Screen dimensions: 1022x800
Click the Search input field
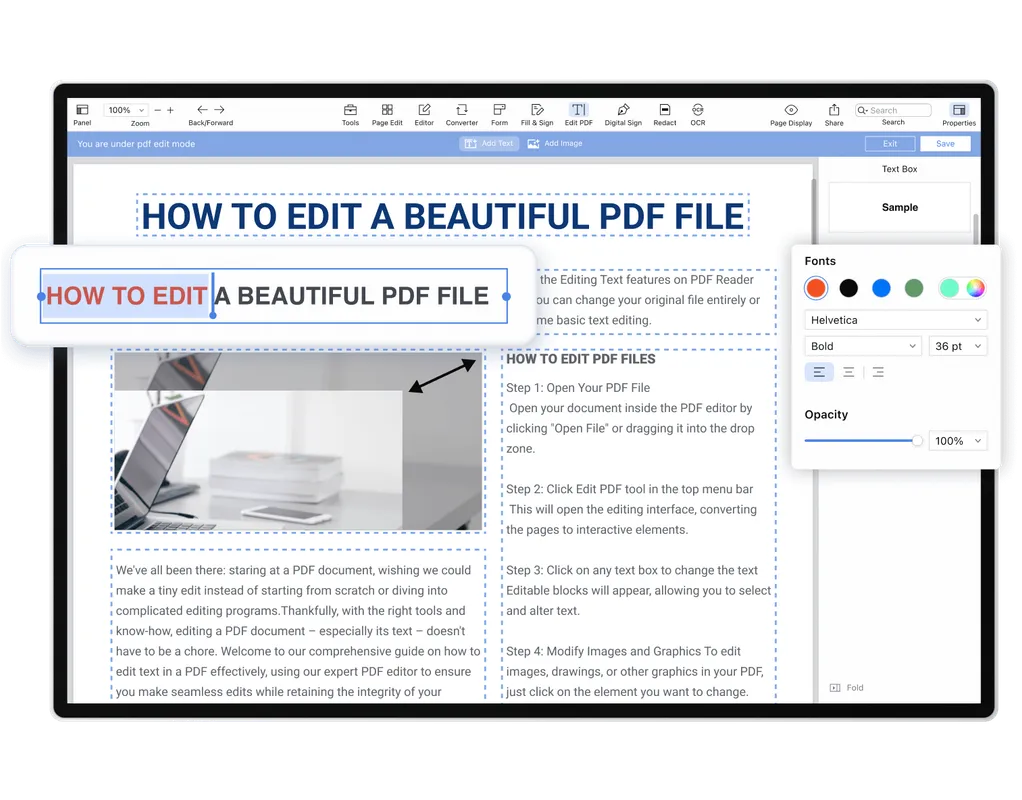click(892, 110)
